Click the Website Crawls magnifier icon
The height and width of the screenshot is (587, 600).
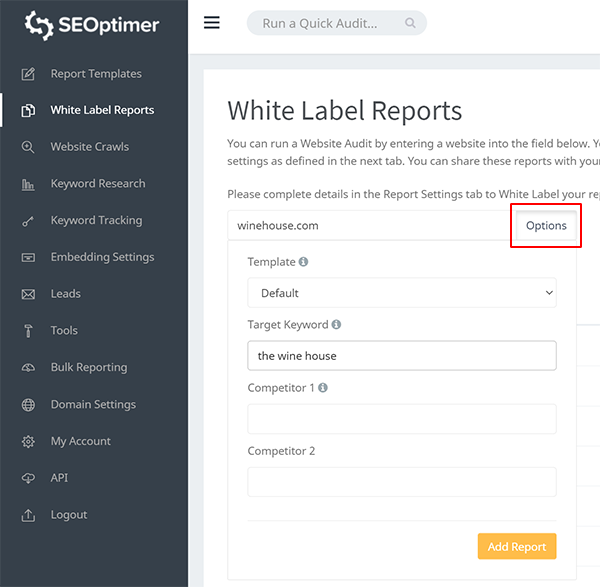(x=28, y=147)
